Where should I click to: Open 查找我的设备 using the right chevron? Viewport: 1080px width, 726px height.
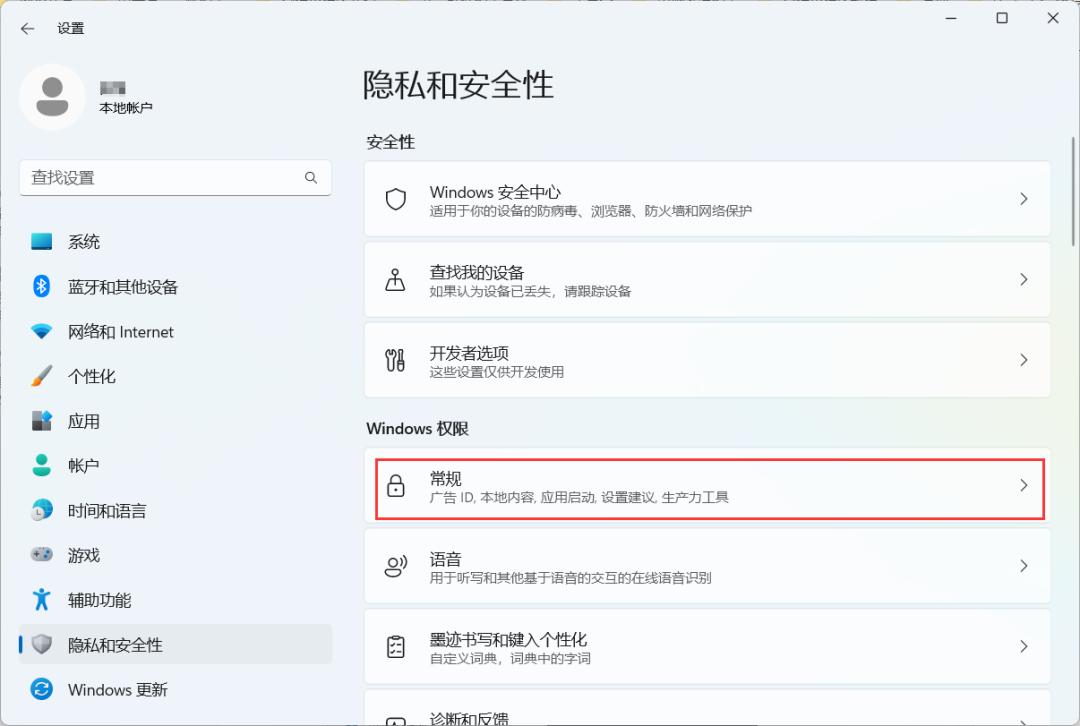tap(1024, 280)
